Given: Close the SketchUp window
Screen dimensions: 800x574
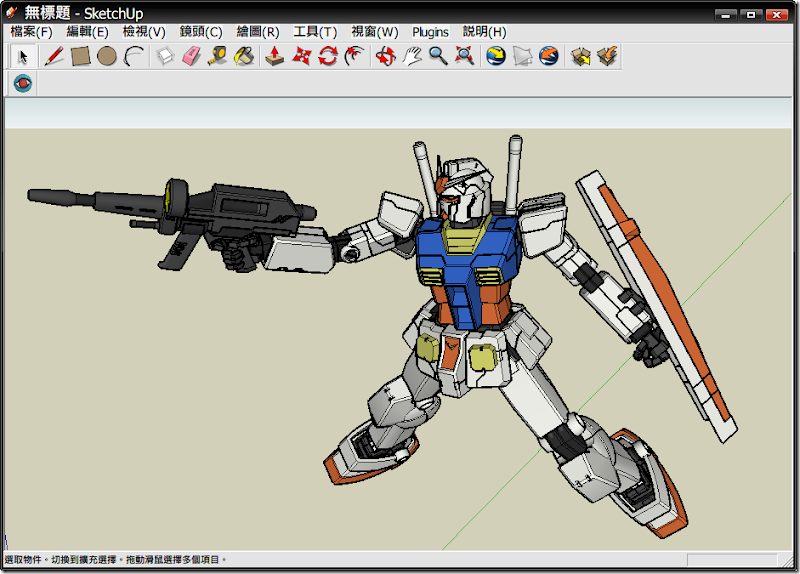Looking at the screenshot, I should click(777, 14).
